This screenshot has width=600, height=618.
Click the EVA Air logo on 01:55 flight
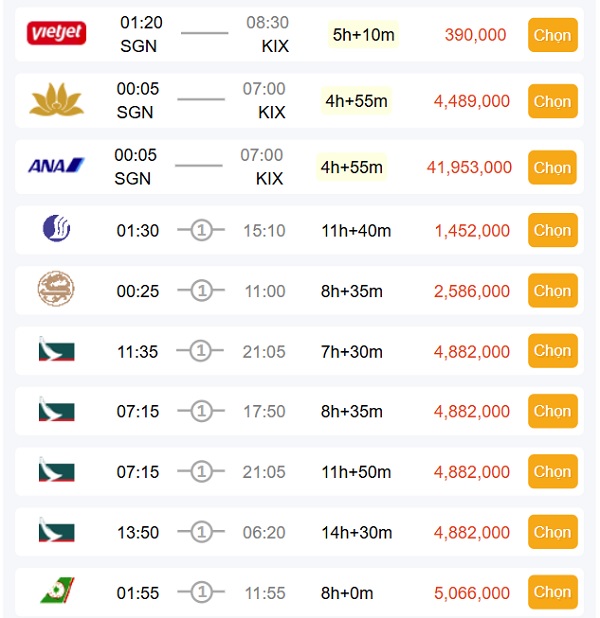click(x=56, y=592)
